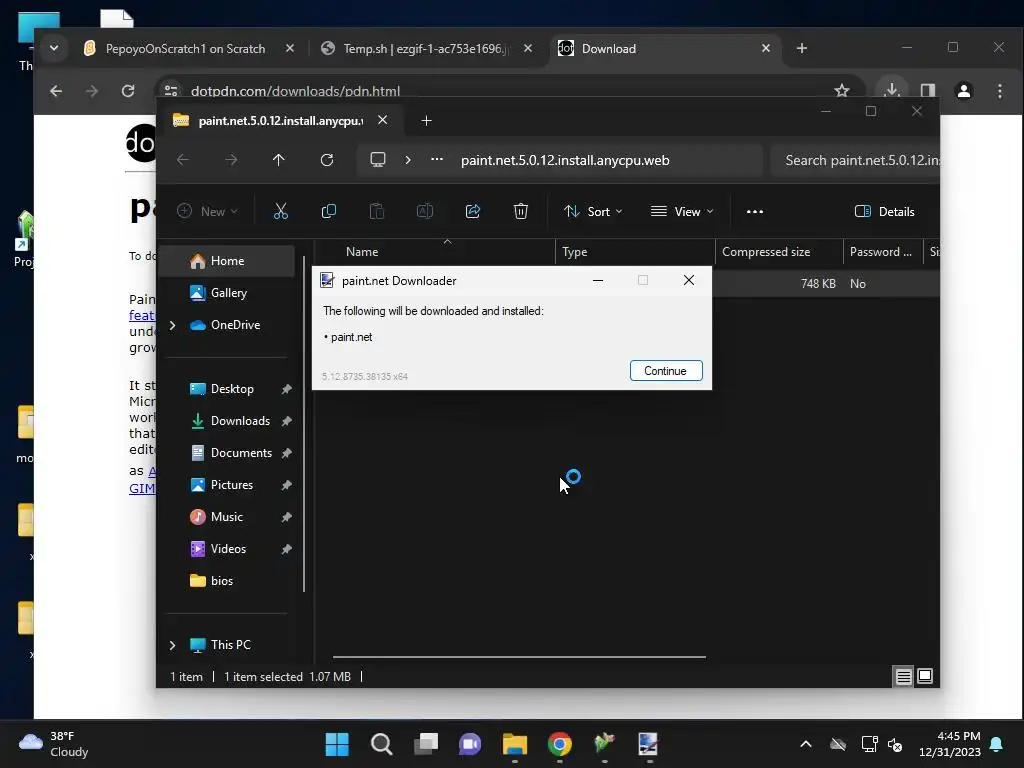
Task: Expand the OneDrive tree node
Action: pos(172,325)
